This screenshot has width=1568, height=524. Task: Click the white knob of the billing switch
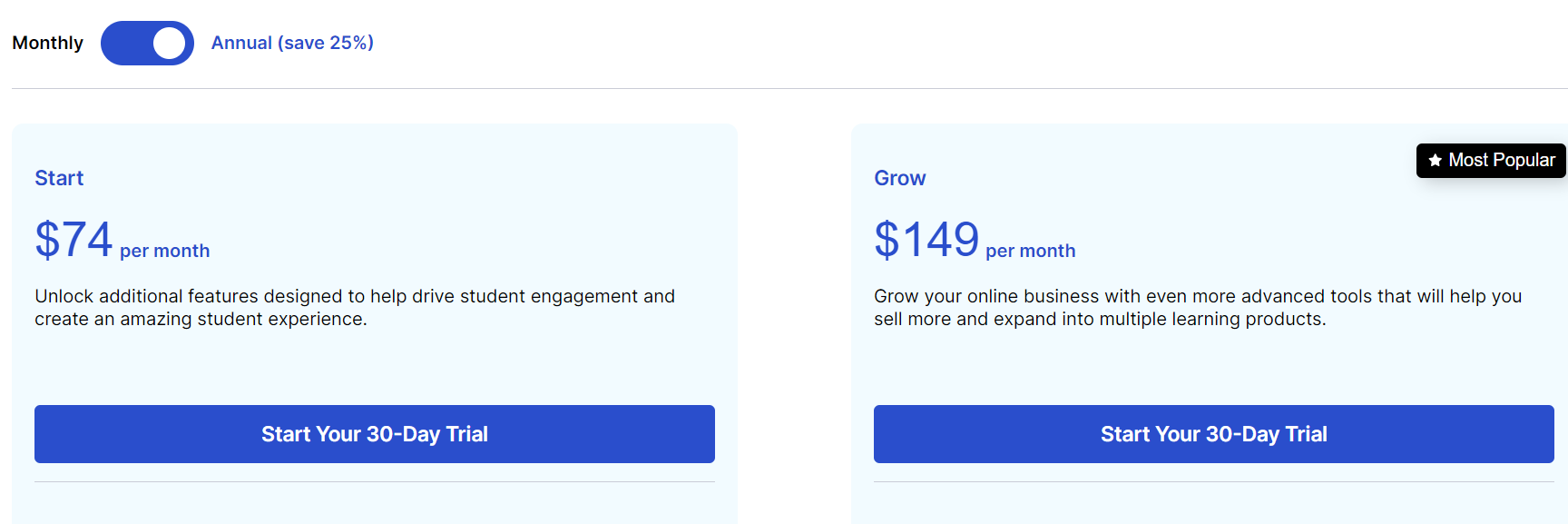click(x=169, y=44)
